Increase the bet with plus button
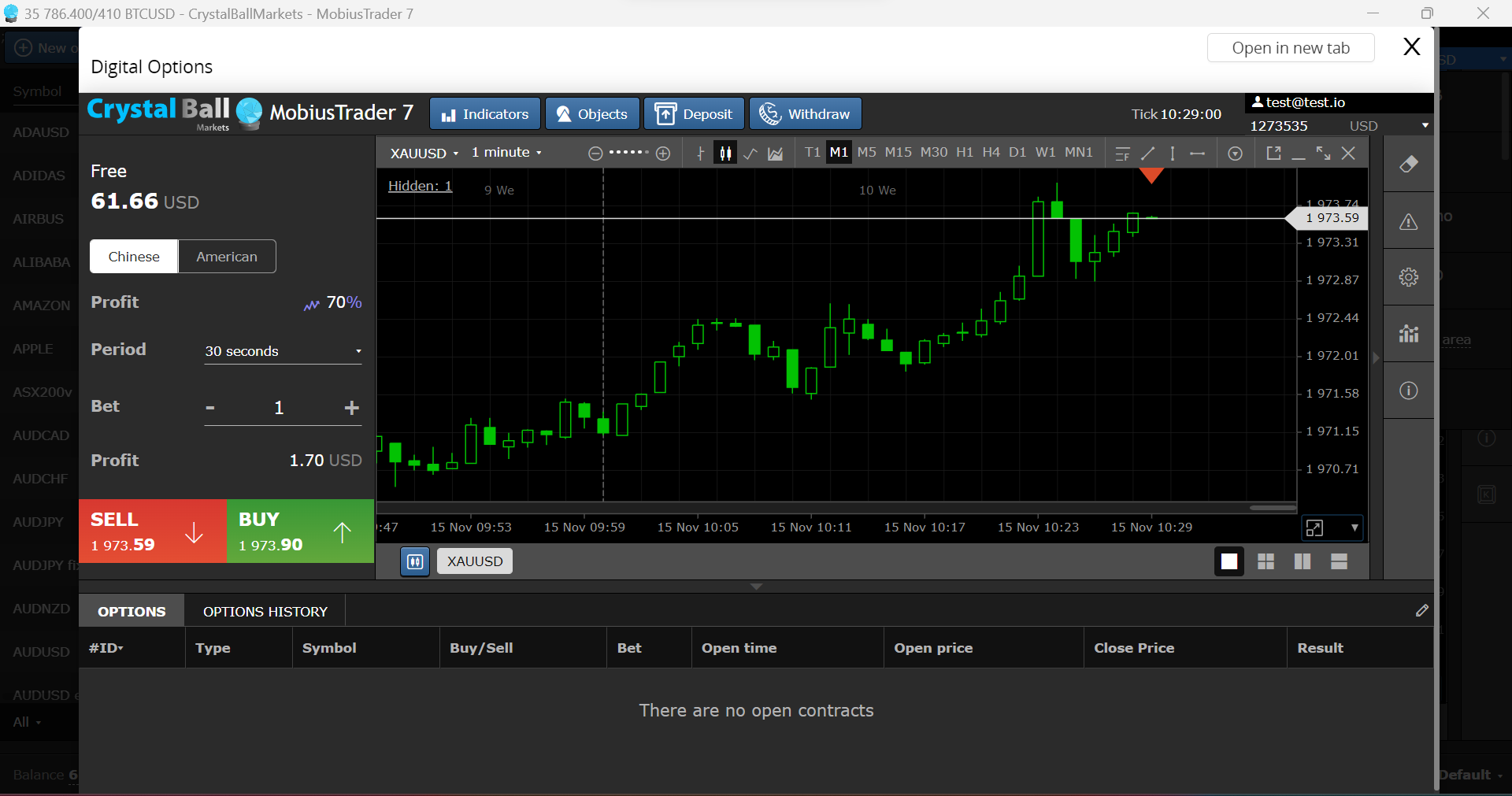1512x796 pixels. pos(352,408)
